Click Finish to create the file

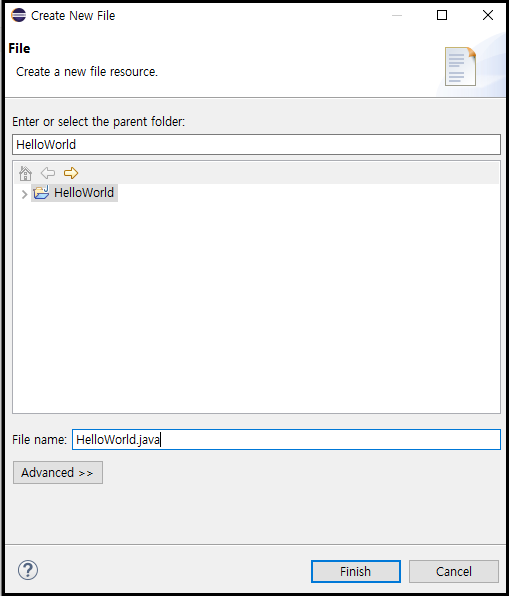[356, 571]
